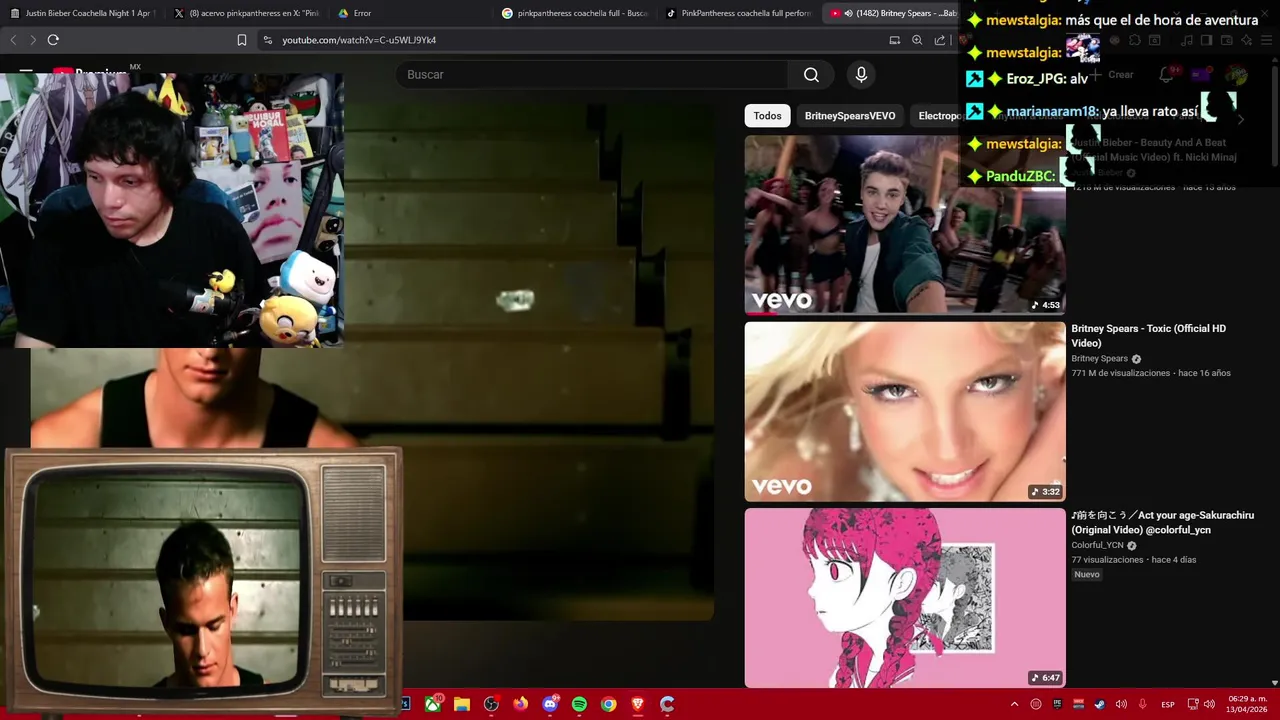Open ESP language input selector

[1168, 705]
